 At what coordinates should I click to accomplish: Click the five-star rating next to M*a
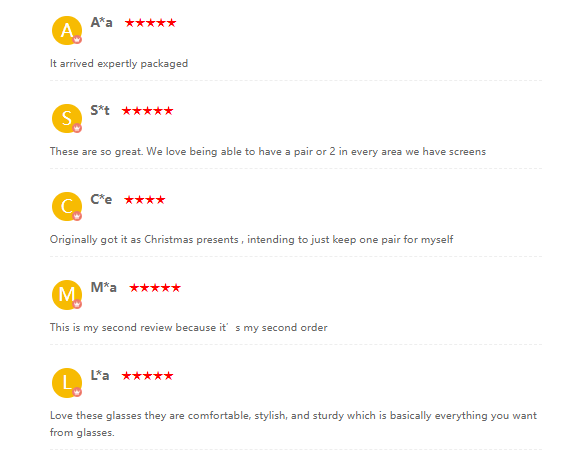[155, 287]
